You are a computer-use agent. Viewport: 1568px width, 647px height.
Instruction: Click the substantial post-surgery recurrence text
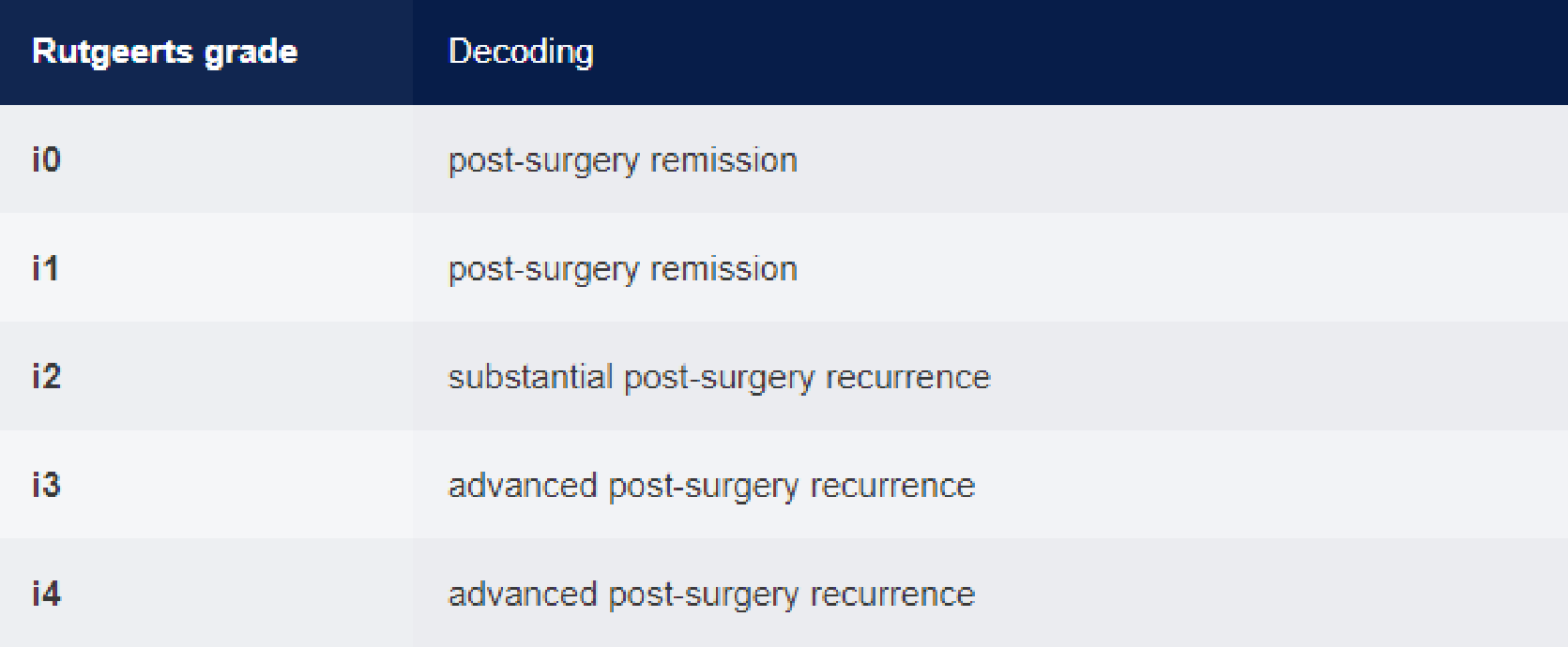pos(719,377)
